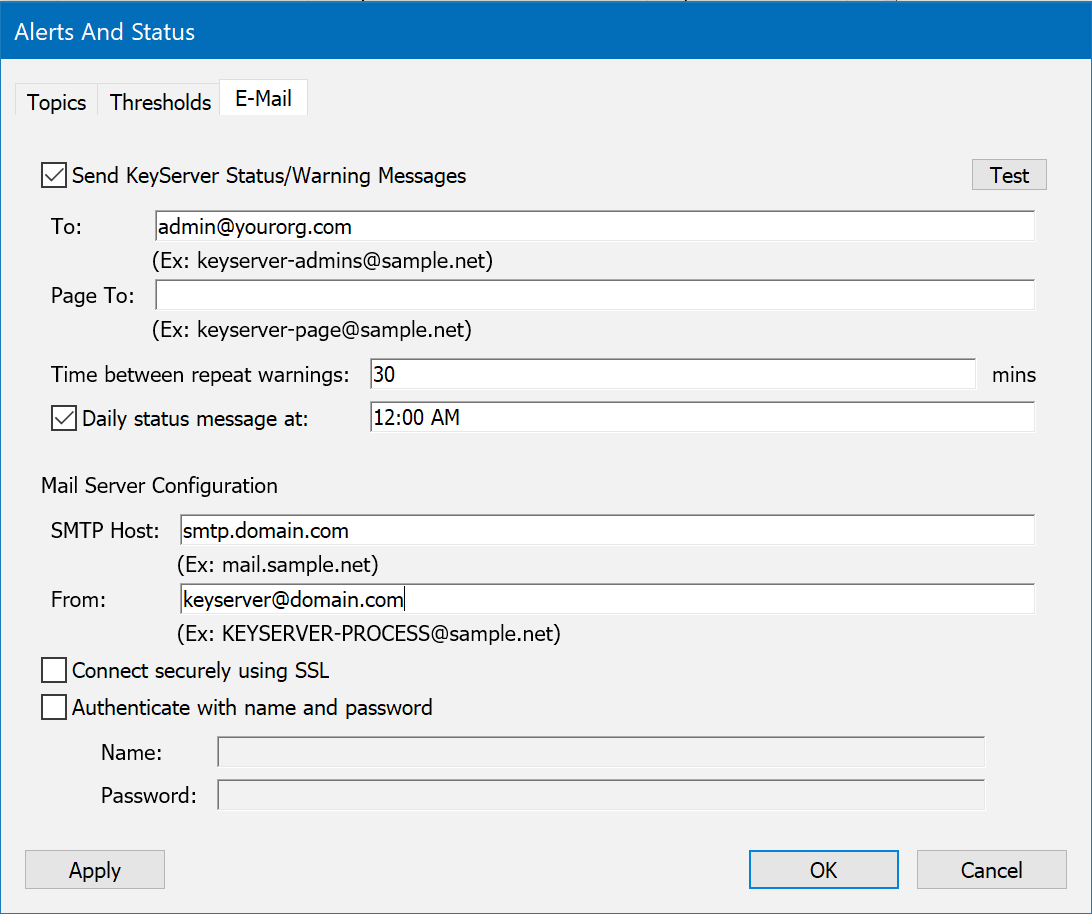Image resolution: width=1092 pixels, height=914 pixels.
Task: Click the Alerts And Status title bar
Action: [545, 32]
